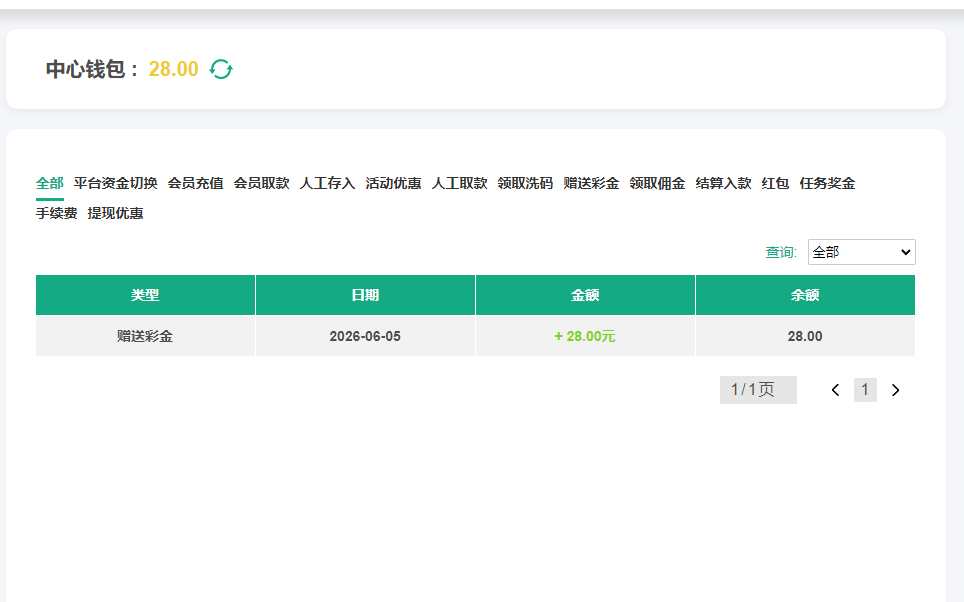Click the 查询 label

click(781, 252)
